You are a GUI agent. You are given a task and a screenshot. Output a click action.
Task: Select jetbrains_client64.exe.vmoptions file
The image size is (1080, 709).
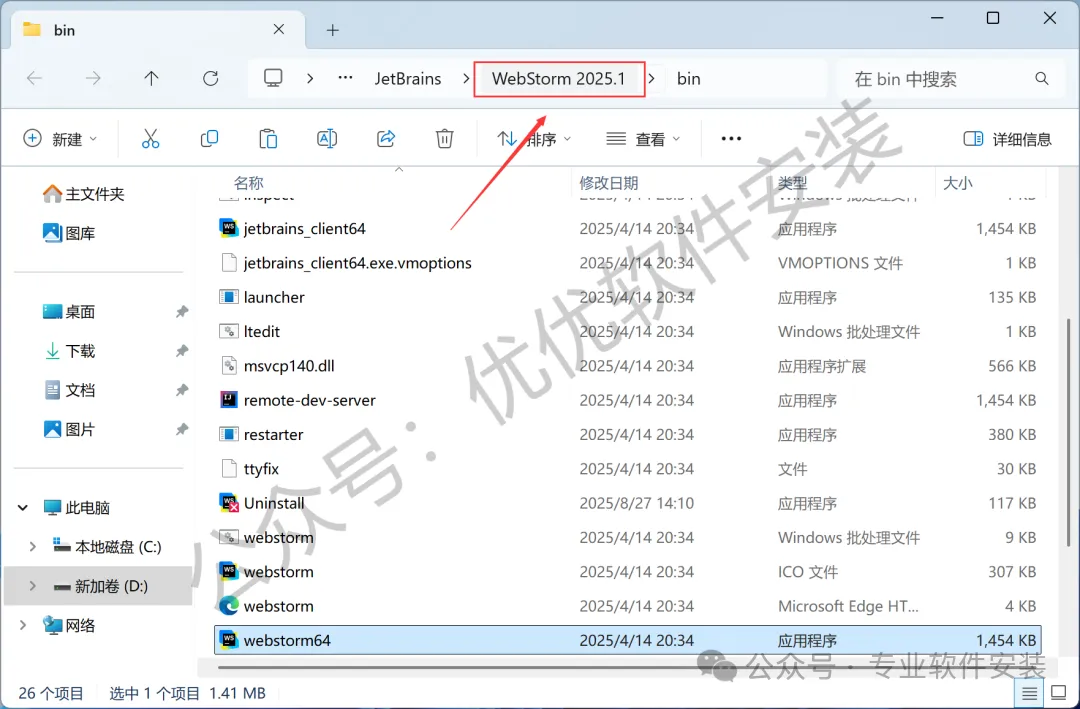tap(627, 263)
